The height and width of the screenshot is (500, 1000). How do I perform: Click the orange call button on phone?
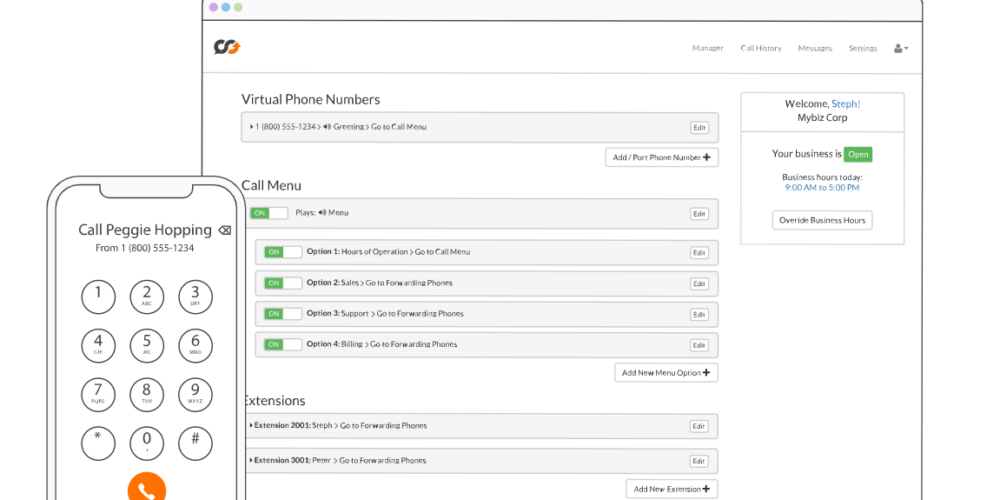tap(146, 488)
